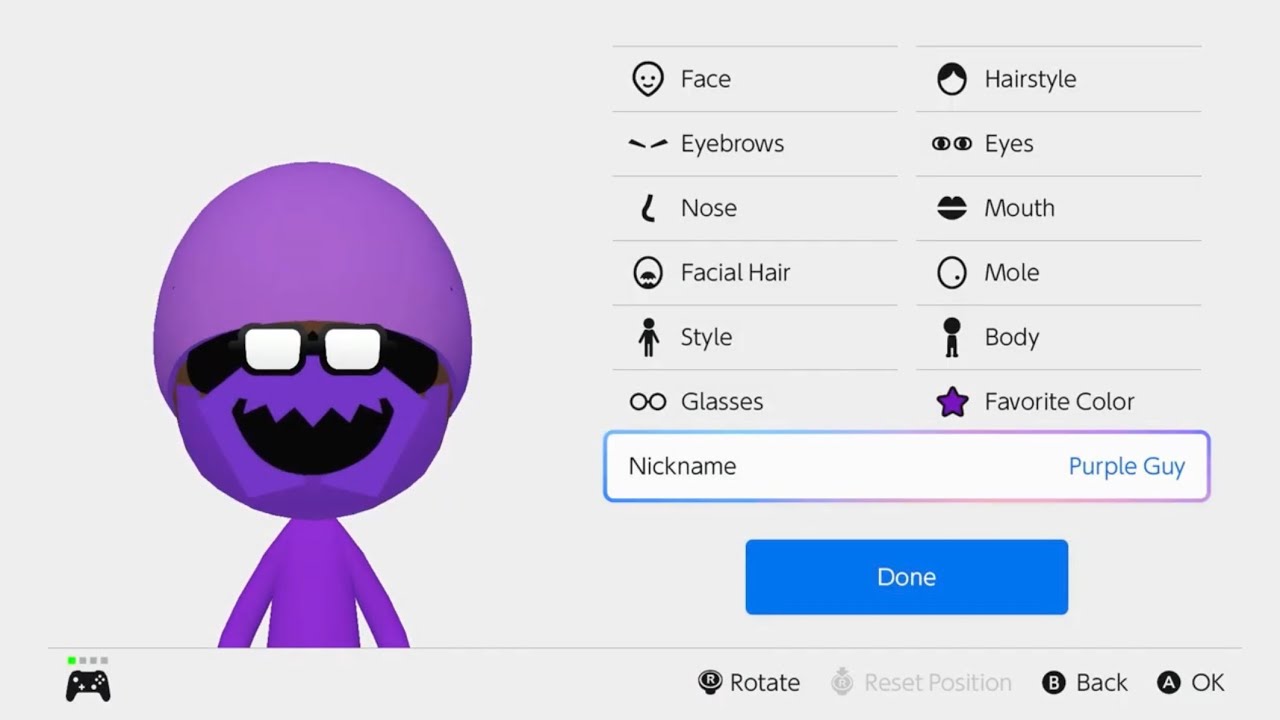Click the Eyebrows icon
The width and height of the screenshot is (1280, 720).
648,144
